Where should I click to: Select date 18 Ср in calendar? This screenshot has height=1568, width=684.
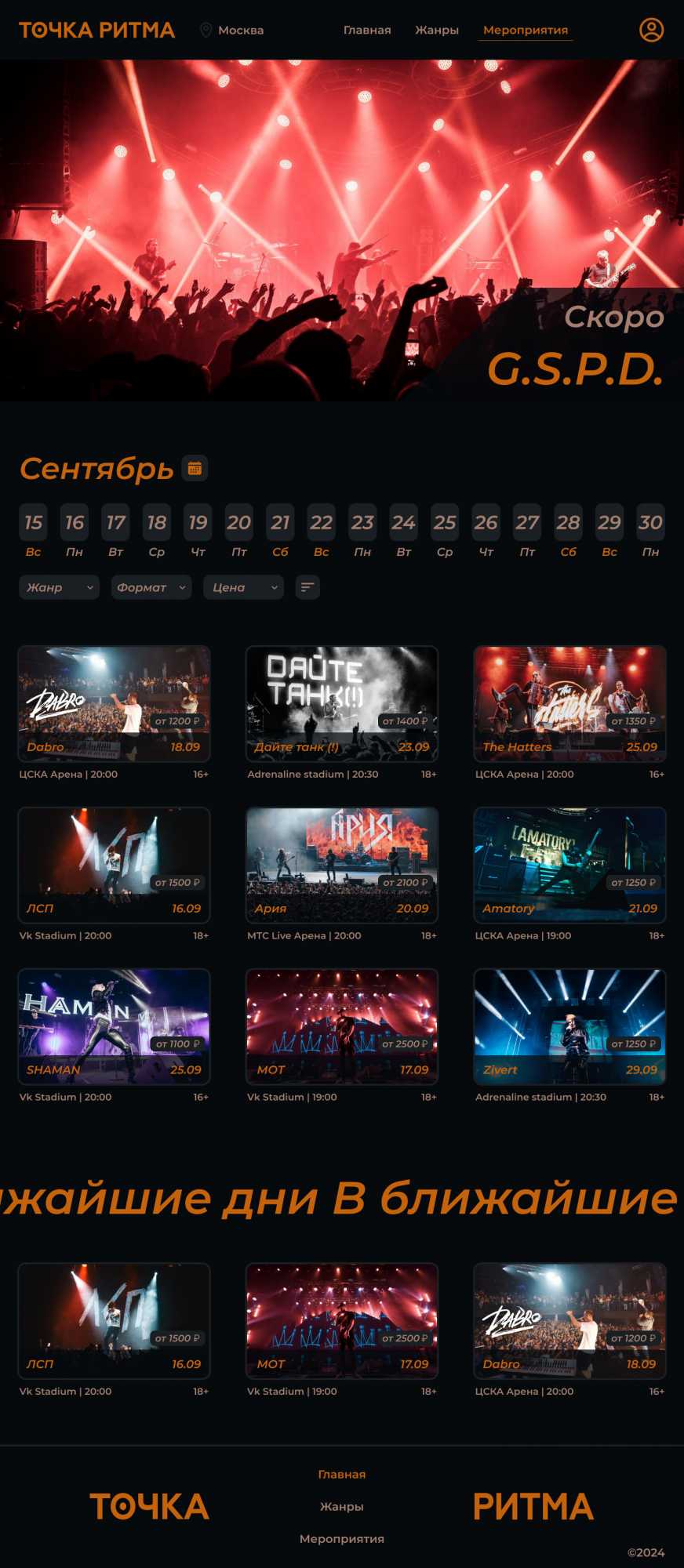click(x=157, y=532)
